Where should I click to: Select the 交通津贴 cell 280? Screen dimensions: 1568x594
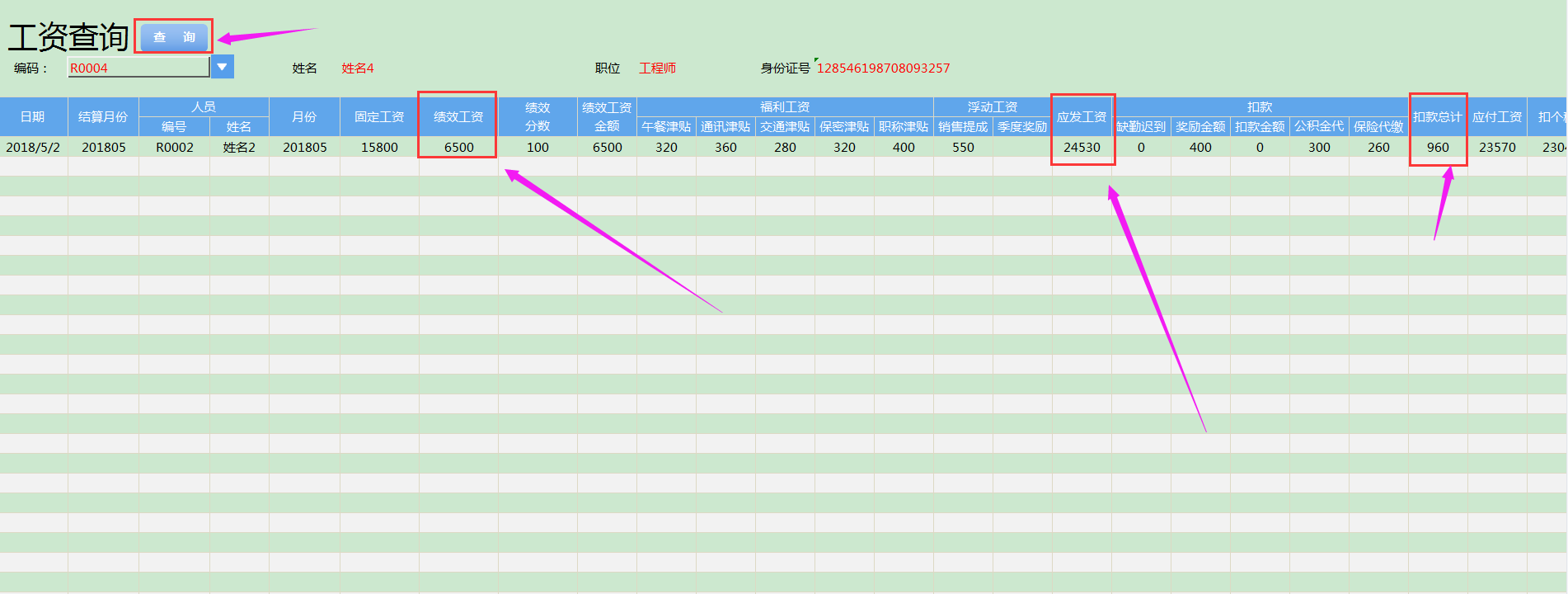coord(785,147)
